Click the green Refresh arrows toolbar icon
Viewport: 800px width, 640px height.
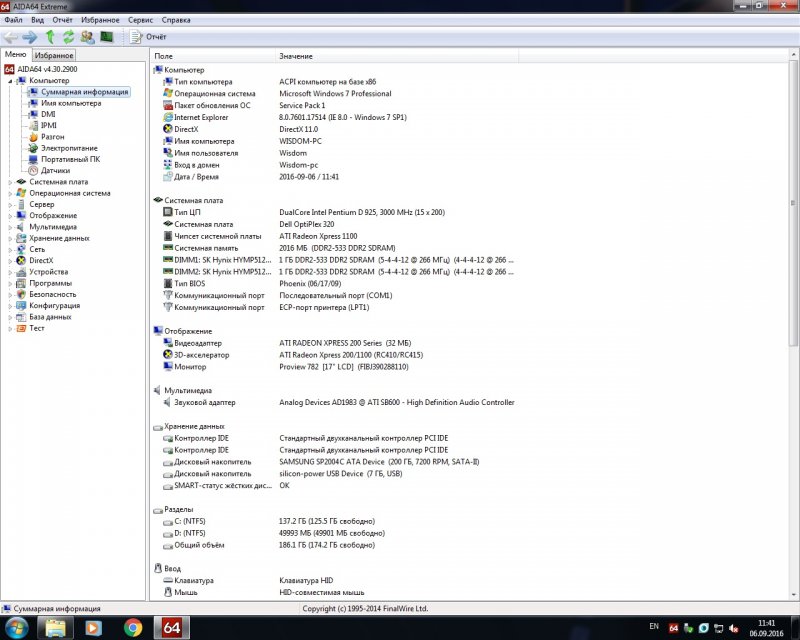68,37
